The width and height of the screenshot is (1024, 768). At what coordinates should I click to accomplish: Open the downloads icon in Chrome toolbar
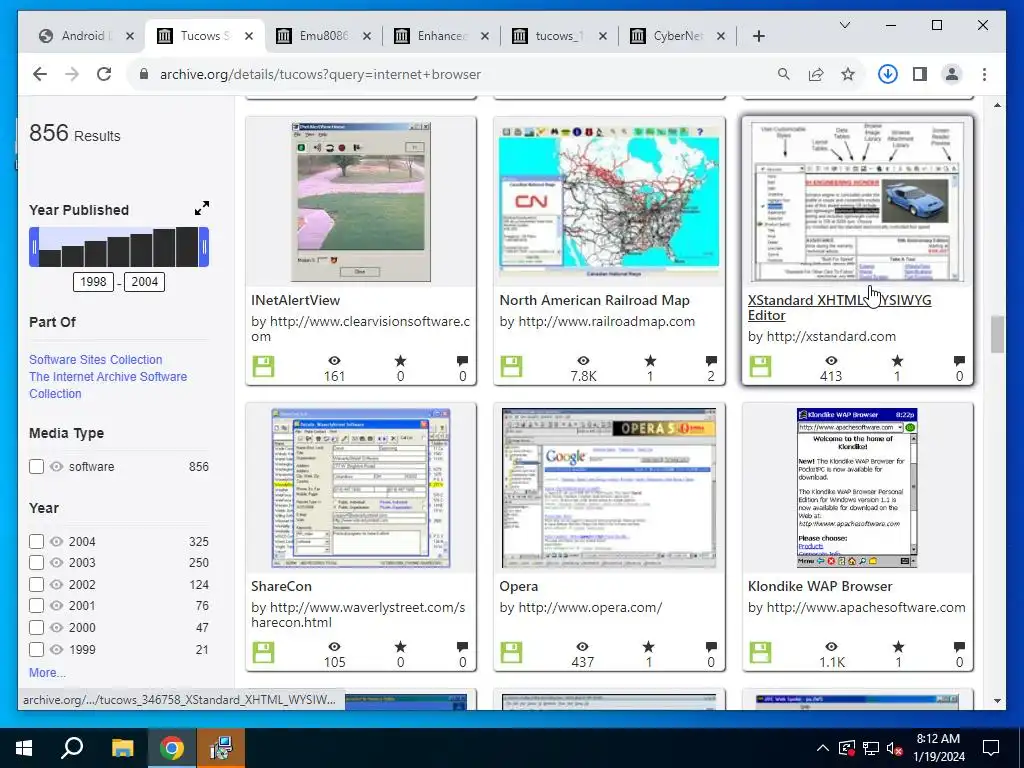click(888, 74)
